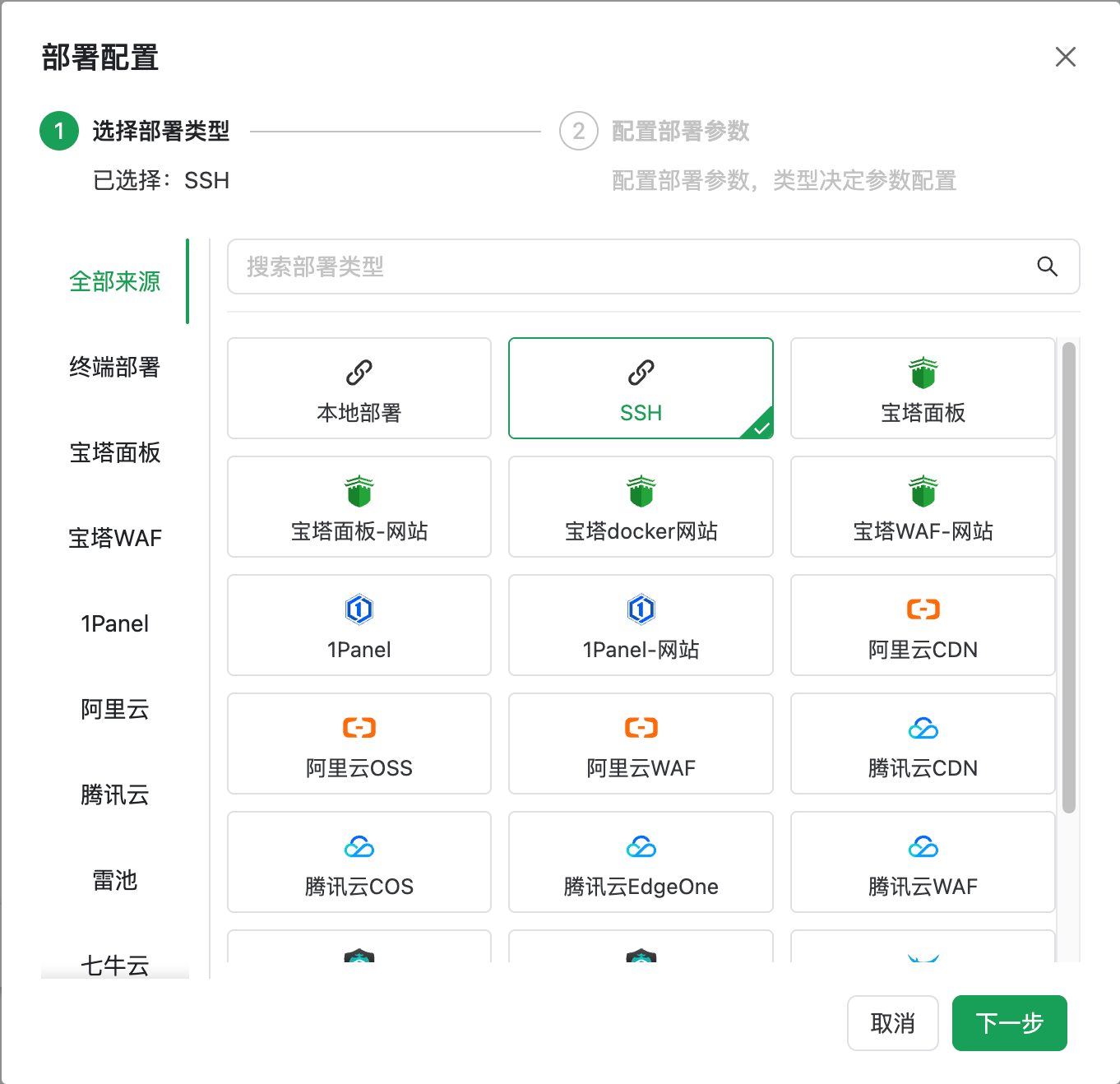The height and width of the screenshot is (1084, 1120).
Task: Filter by 雷池 category
Action: click(115, 880)
